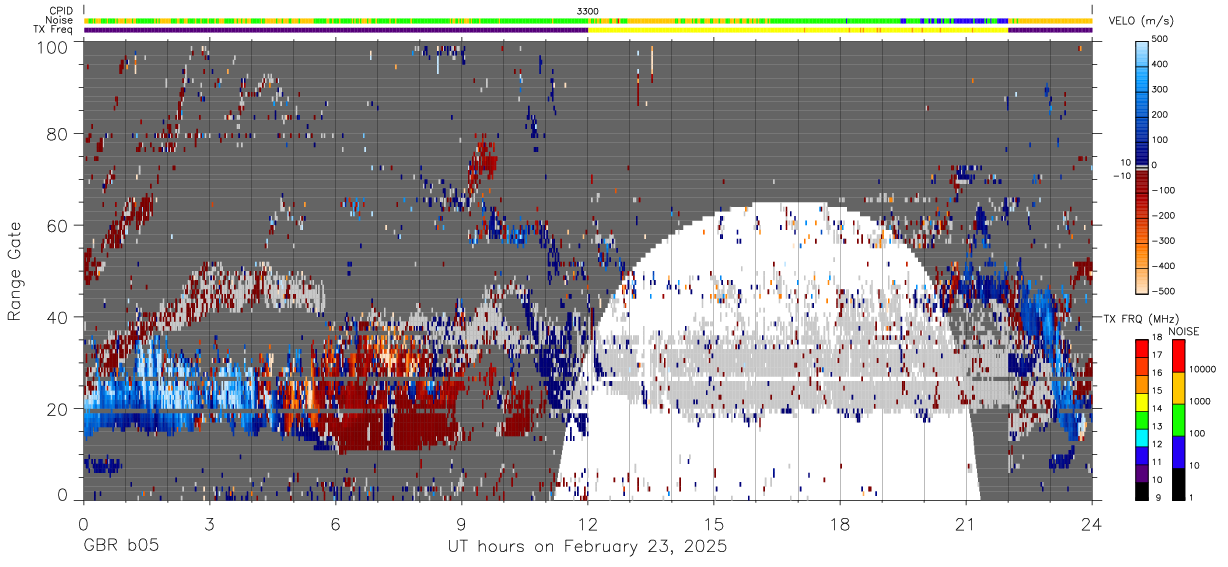The height and width of the screenshot is (567, 1228).
Task: Click velocity scale label -100
Action: (1163, 190)
